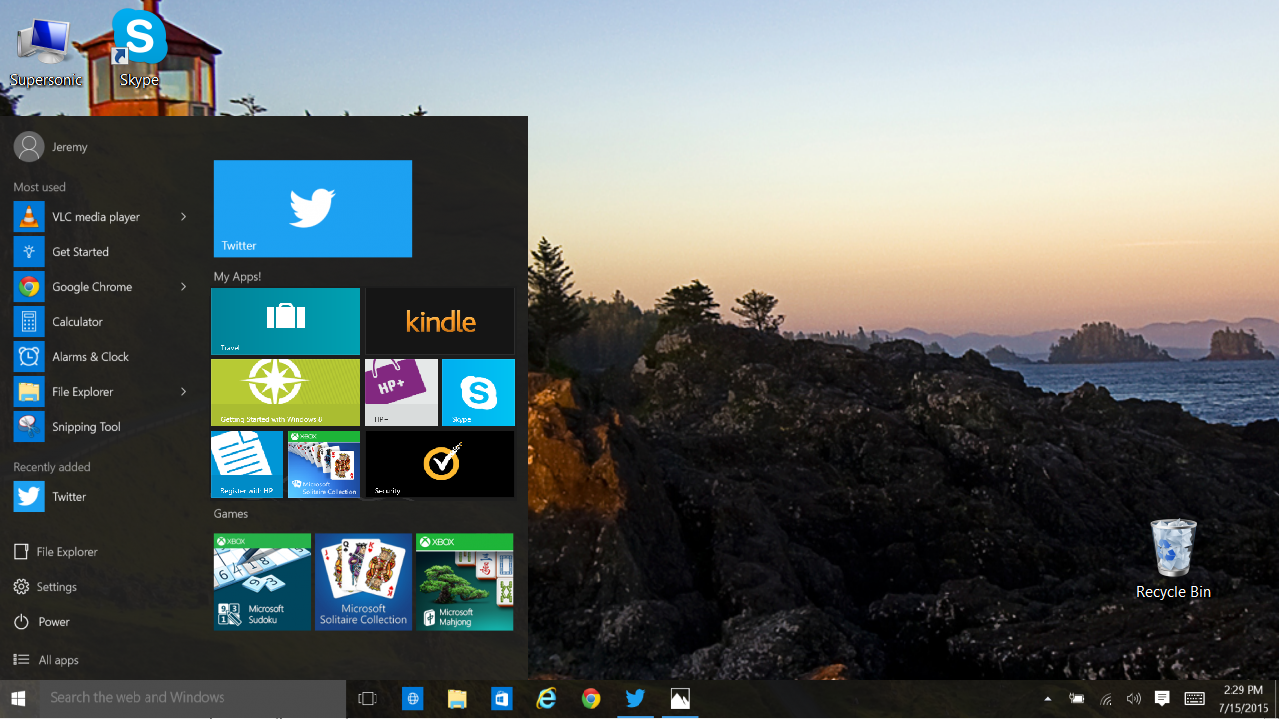Select the Skype shortcut on the desktop
The height and width of the screenshot is (719, 1279).
139,48
